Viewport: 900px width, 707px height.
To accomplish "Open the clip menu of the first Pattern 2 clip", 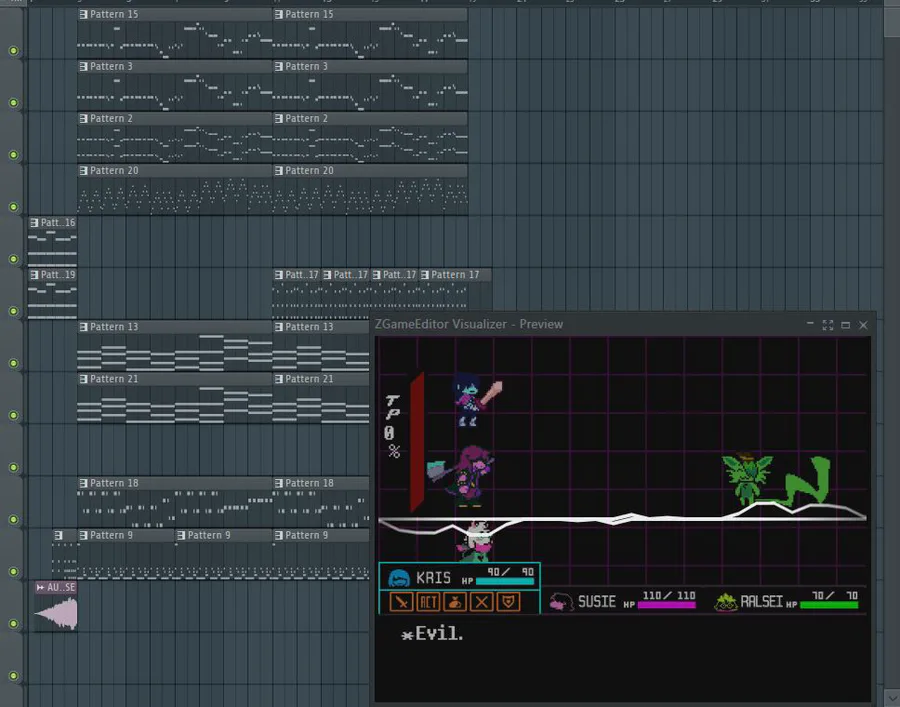I will 83,118.
